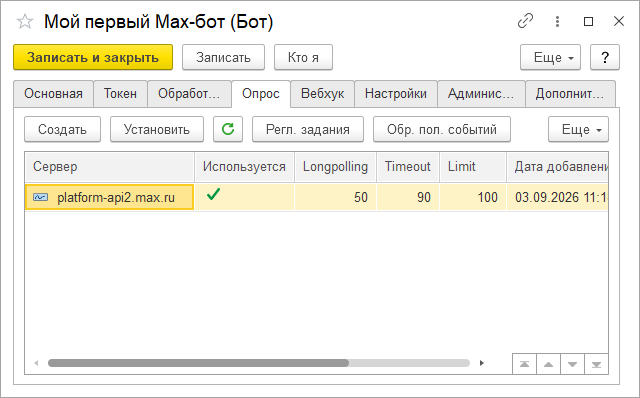Move row up with up arrow

coord(549,364)
